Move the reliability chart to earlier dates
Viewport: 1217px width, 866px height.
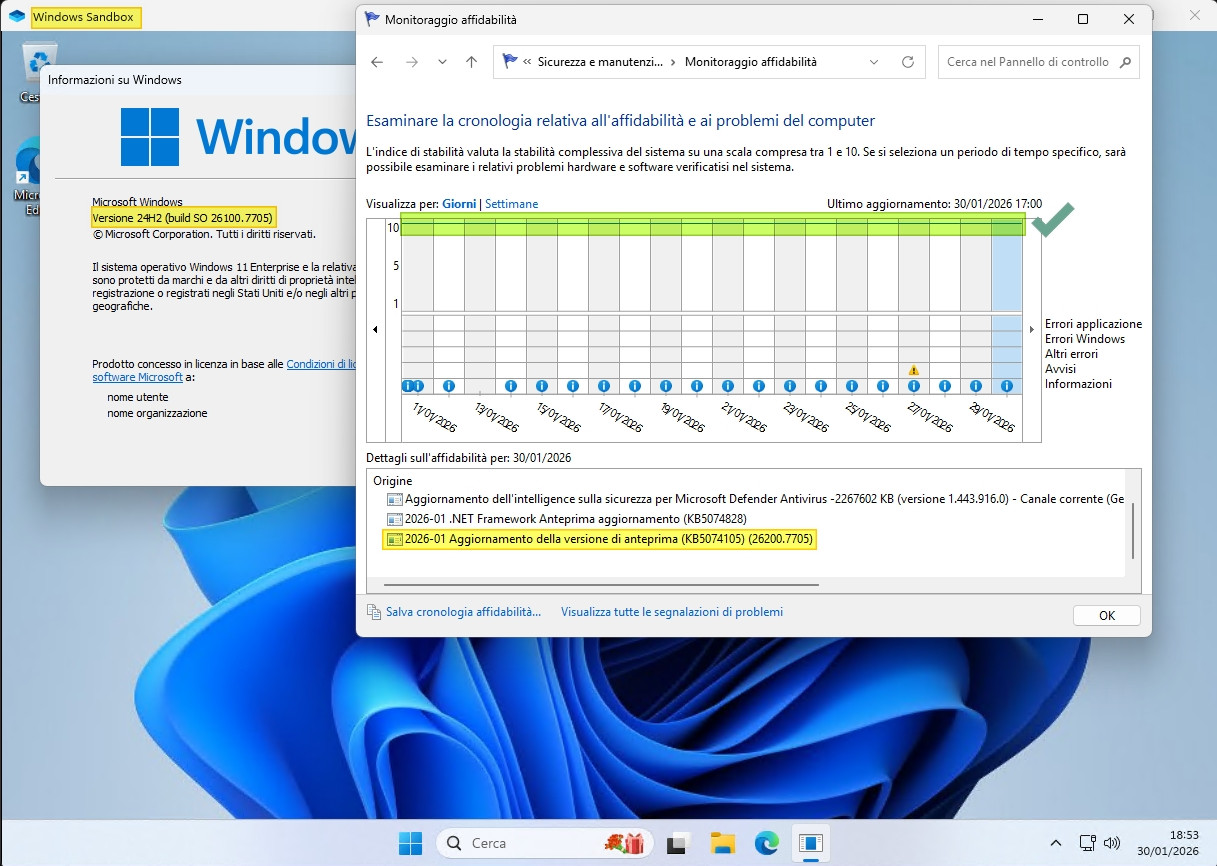pyautogui.click(x=375, y=329)
